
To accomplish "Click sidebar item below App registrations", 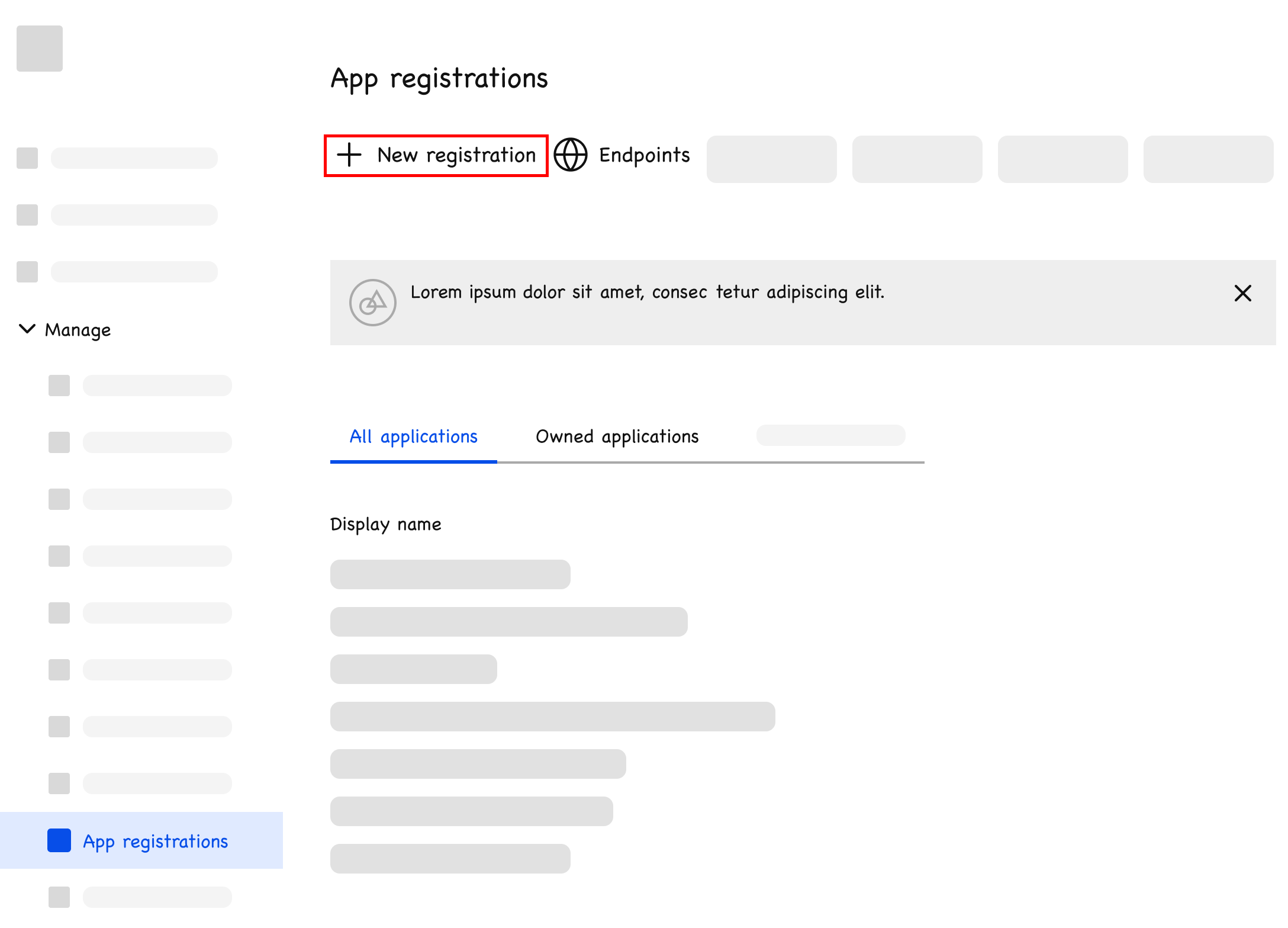I will pos(157,897).
